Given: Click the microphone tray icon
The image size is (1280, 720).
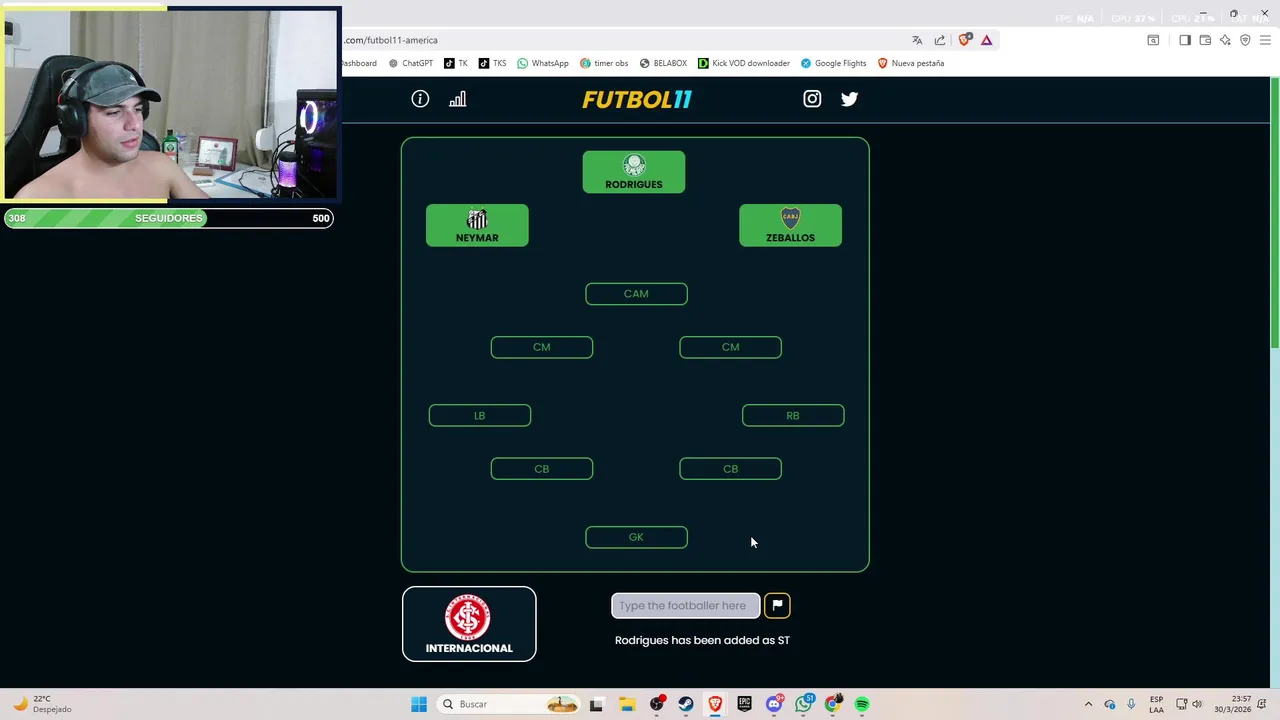Looking at the screenshot, I should coord(1131,704).
